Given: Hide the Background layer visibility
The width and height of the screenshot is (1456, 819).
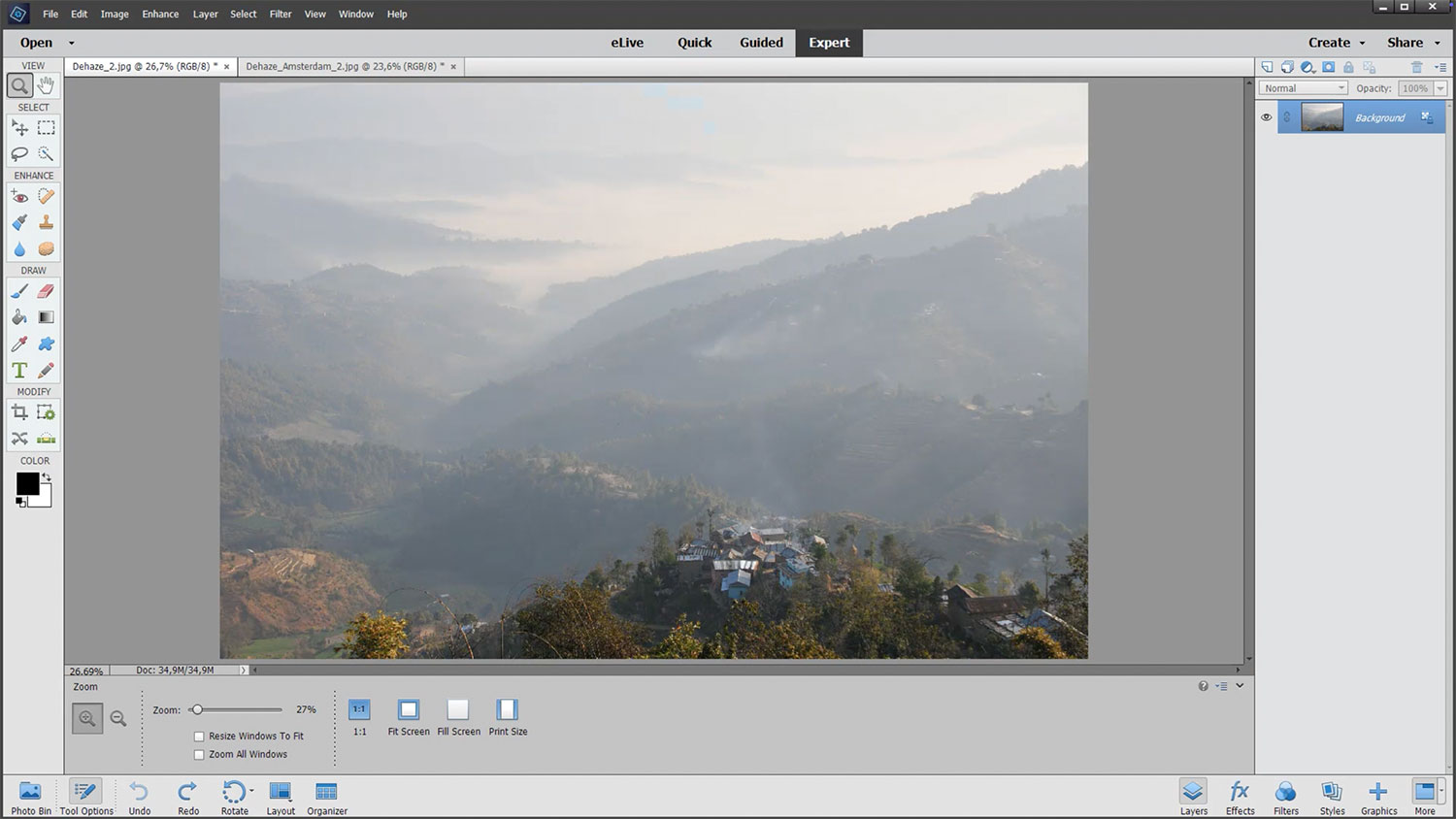Looking at the screenshot, I should (x=1266, y=117).
